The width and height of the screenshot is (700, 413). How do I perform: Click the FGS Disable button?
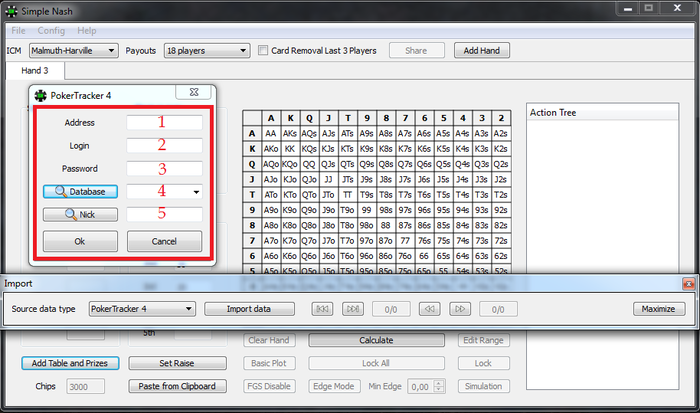(269, 386)
